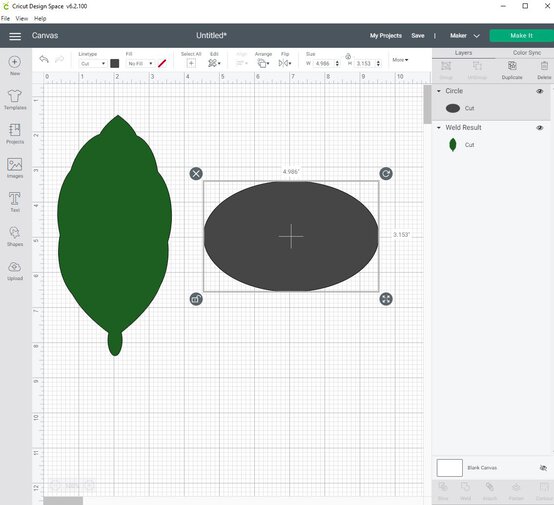Image resolution: width=554 pixels, height=505 pixels.
Task: Duplicate the selected layer
Action: coord(512,70)
